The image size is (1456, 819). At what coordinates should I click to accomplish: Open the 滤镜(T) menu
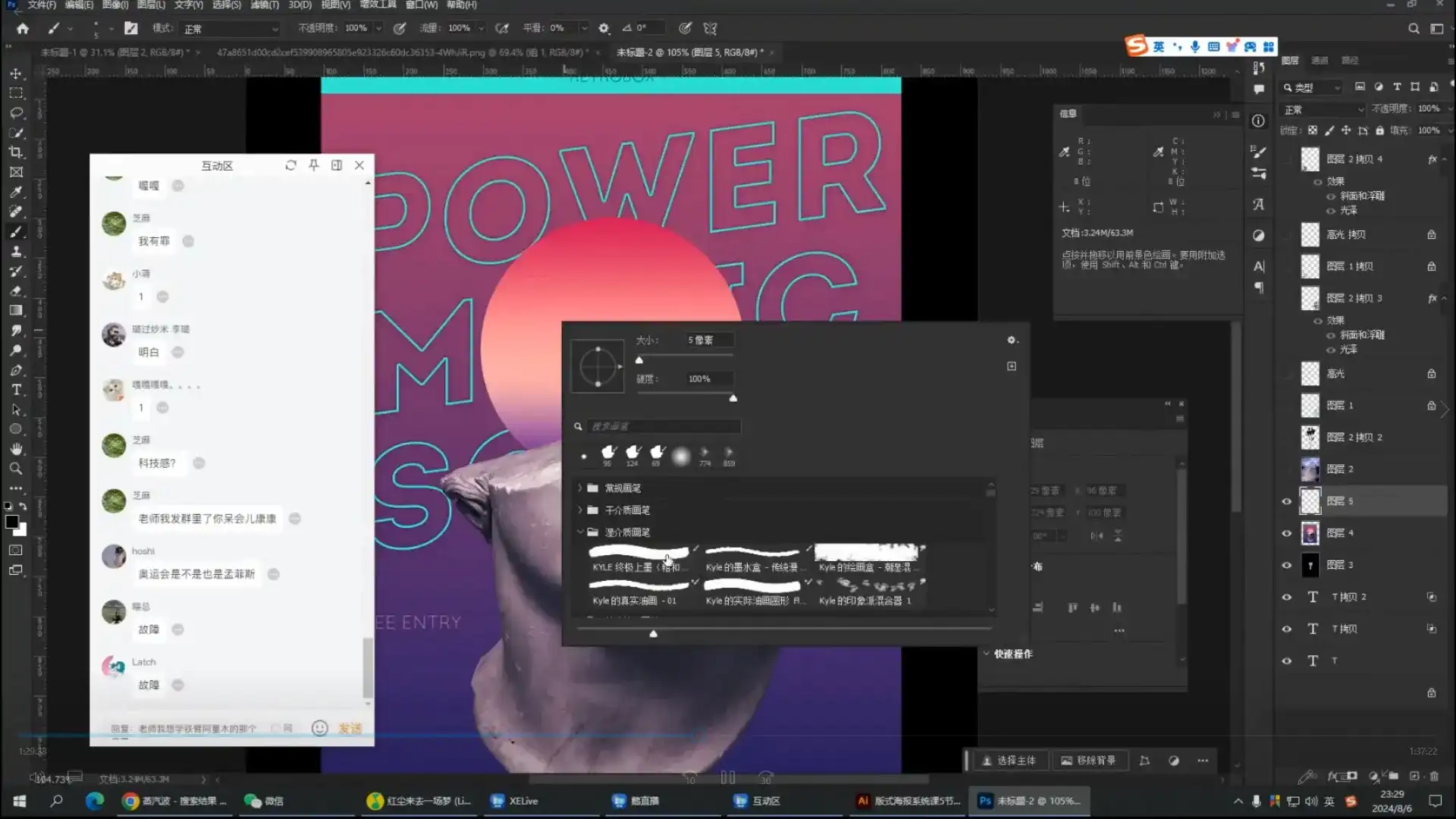tap(265, 5)
